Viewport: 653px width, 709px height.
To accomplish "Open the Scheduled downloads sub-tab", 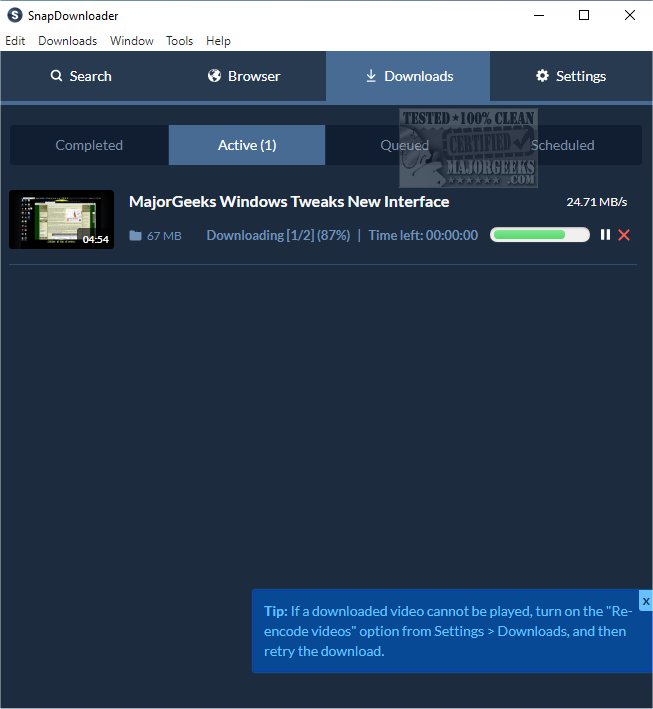I will [x=563, y=145].
